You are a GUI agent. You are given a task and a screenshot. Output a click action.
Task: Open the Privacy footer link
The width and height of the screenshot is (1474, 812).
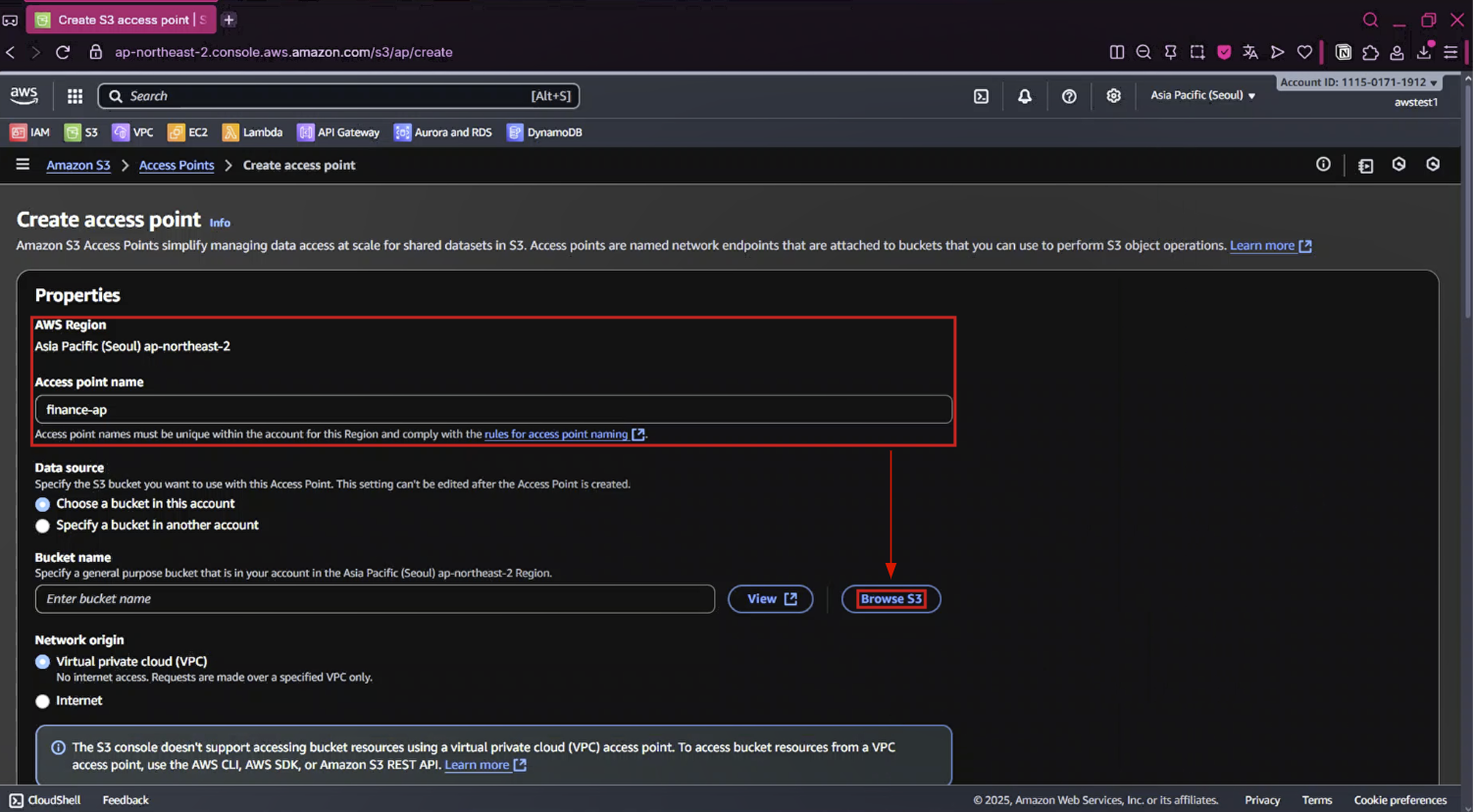1262,800
